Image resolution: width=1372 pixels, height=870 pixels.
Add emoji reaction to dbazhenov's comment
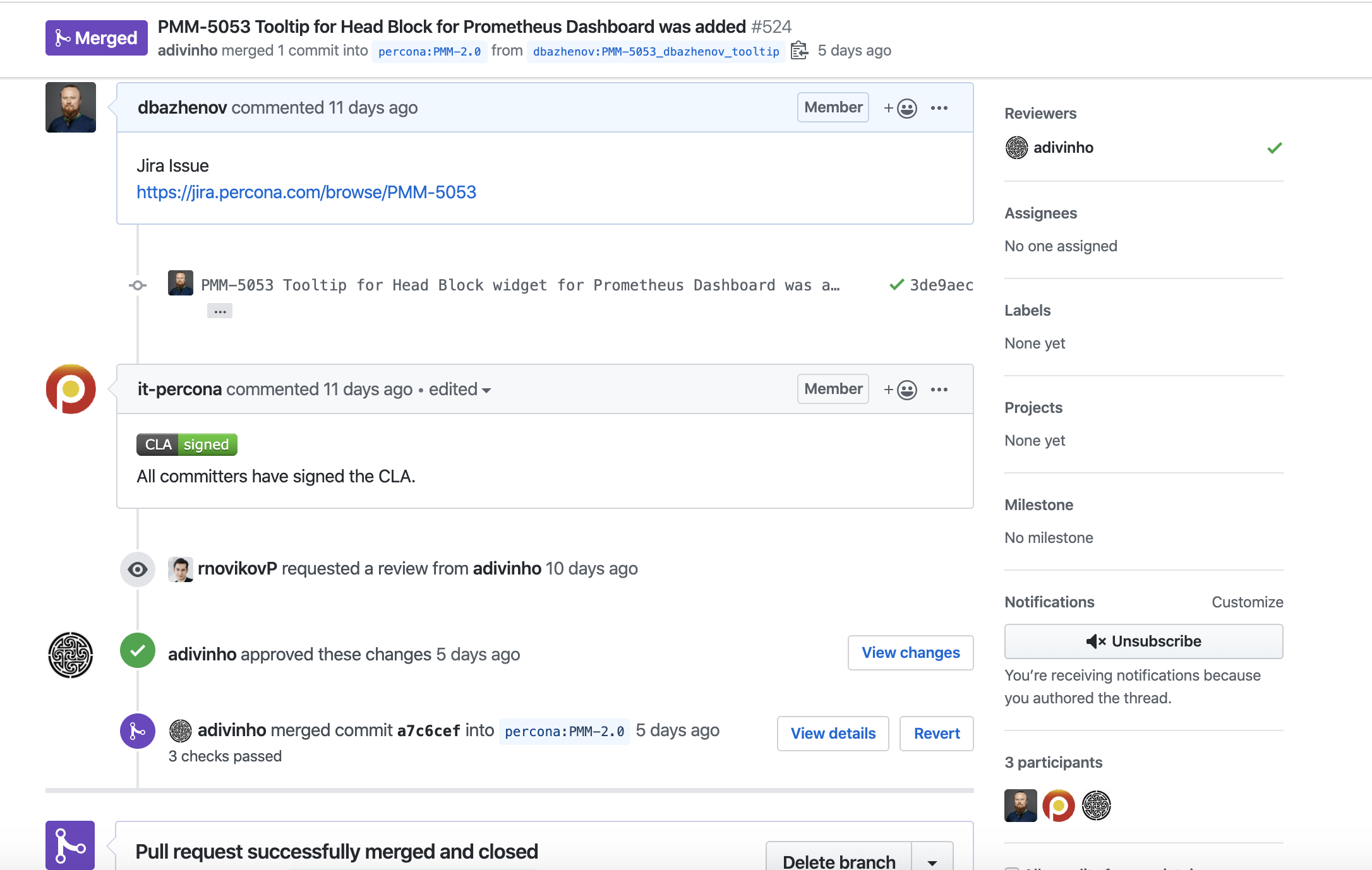(x=901, y=108)
